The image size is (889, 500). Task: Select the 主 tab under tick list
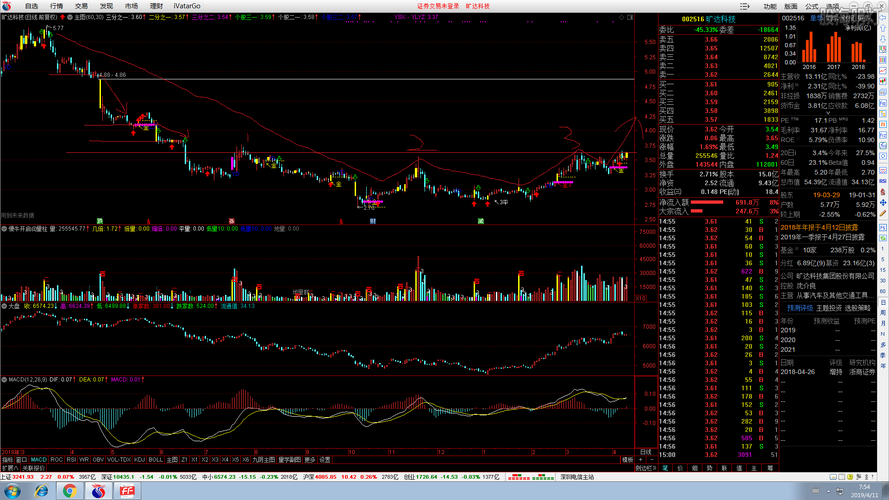click(x=754, y=468)
